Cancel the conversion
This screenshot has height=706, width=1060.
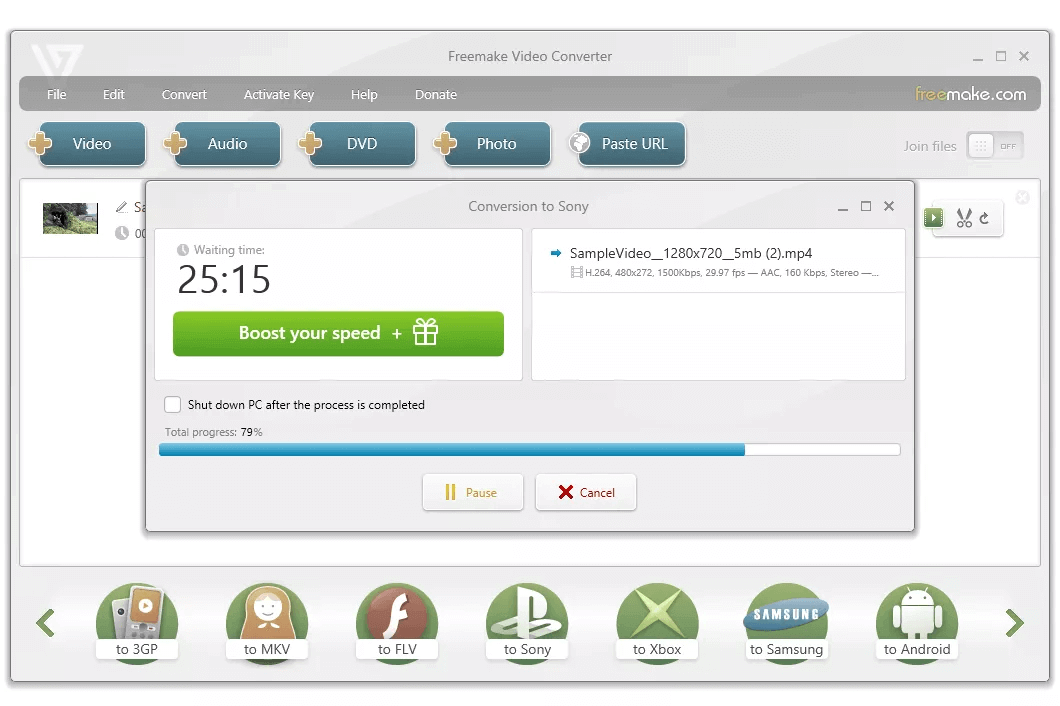point(585,492)
